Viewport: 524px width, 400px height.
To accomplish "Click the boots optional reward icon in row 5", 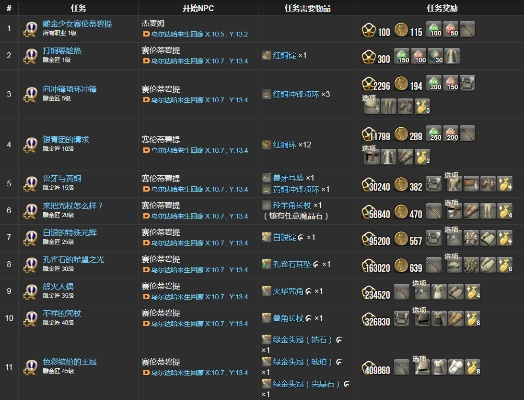I will pyautogui.click(x=488, y=184).
